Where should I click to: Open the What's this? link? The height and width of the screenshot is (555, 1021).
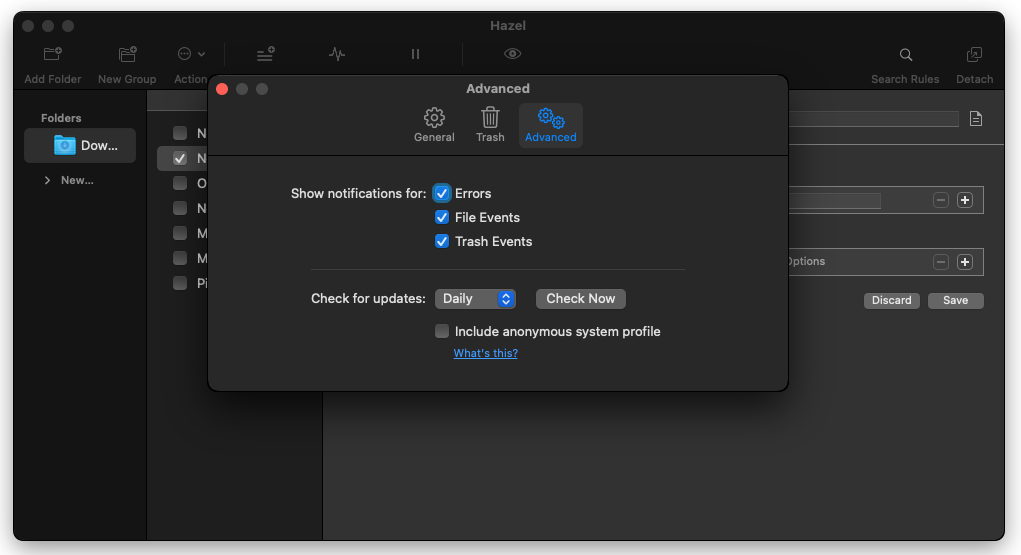click(485, 353)
